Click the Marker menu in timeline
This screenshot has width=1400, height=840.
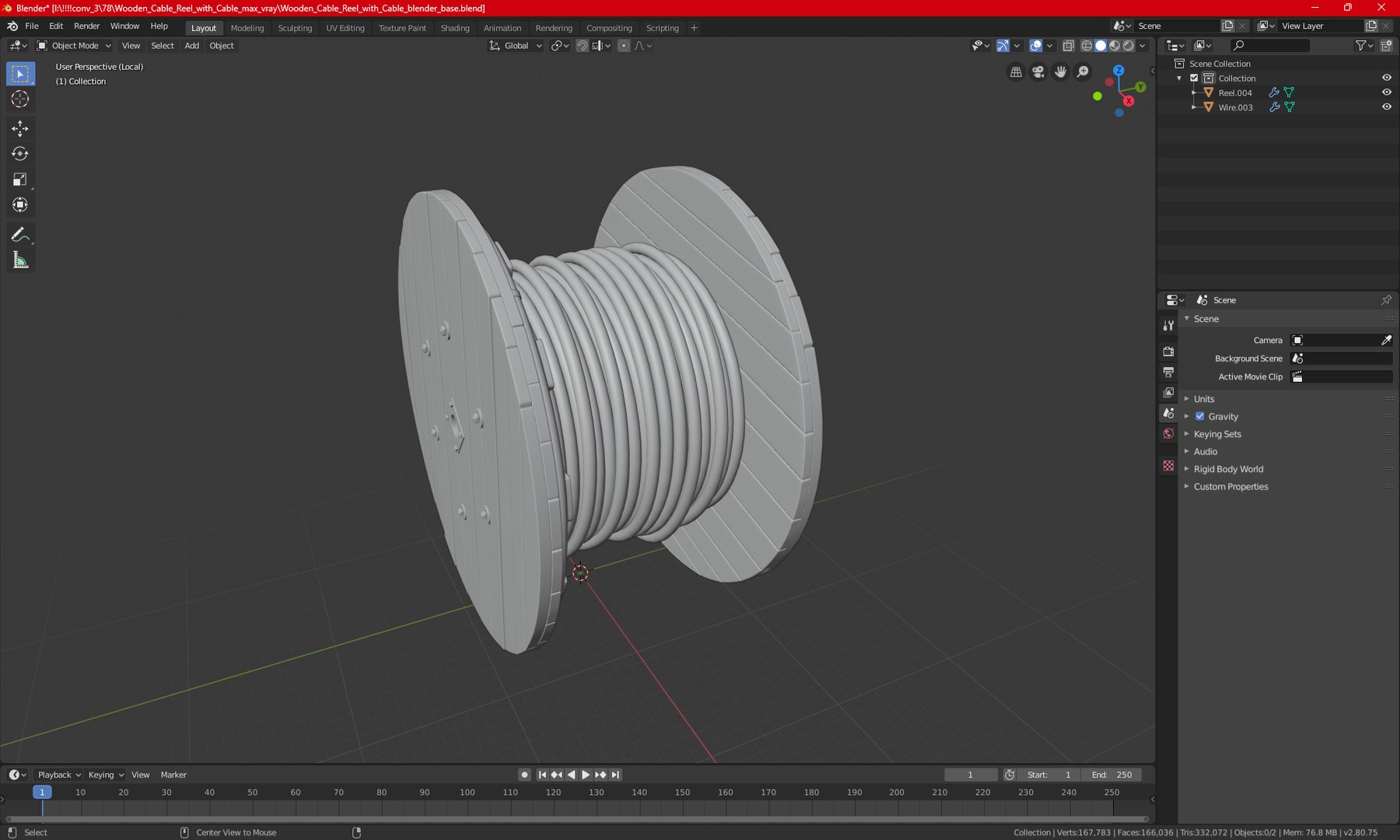173,775
